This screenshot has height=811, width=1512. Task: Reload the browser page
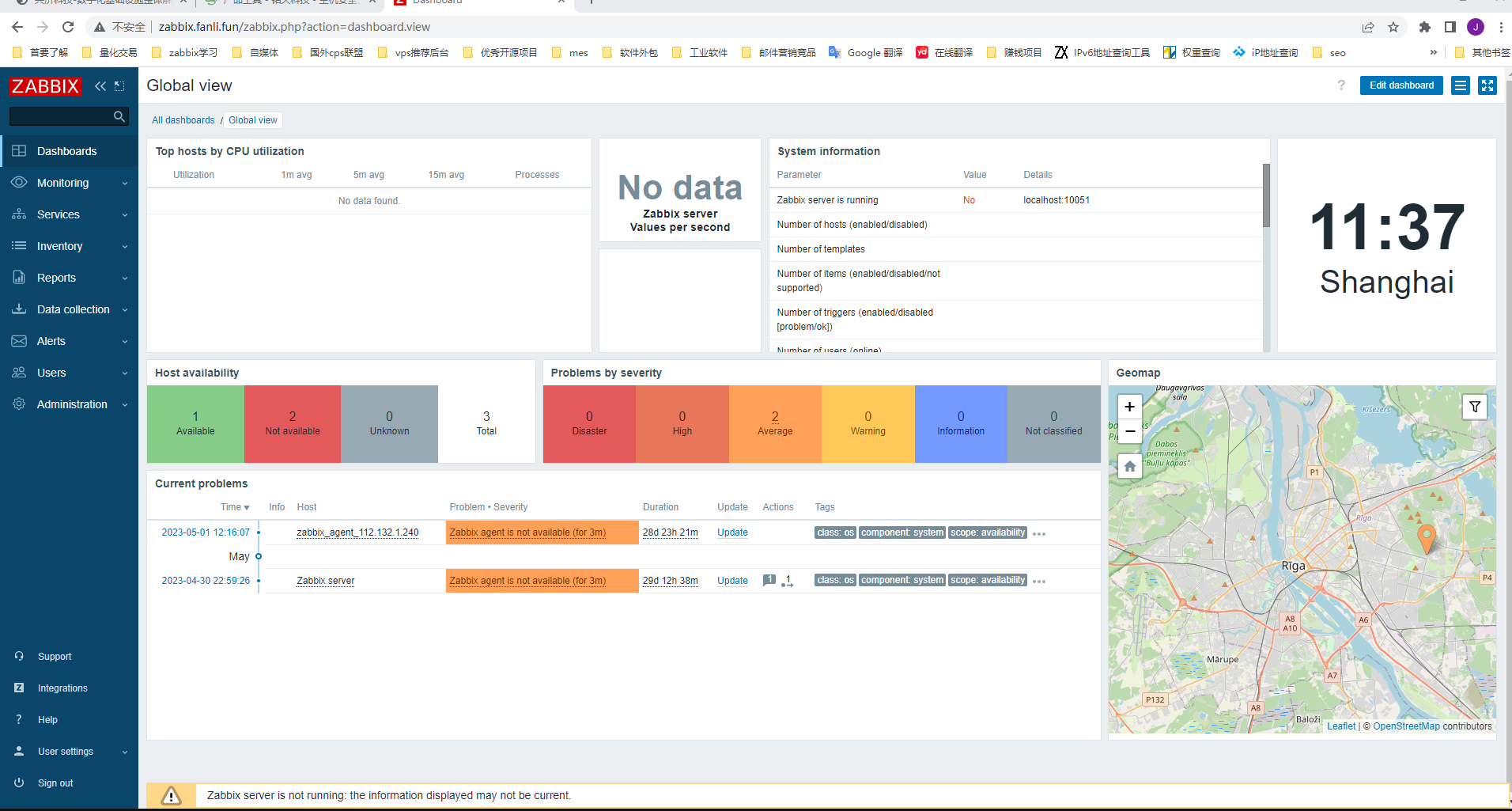point(68,27)
